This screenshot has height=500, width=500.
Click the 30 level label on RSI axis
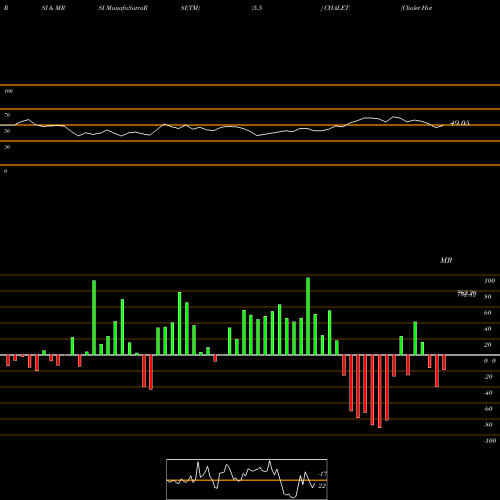7,147
